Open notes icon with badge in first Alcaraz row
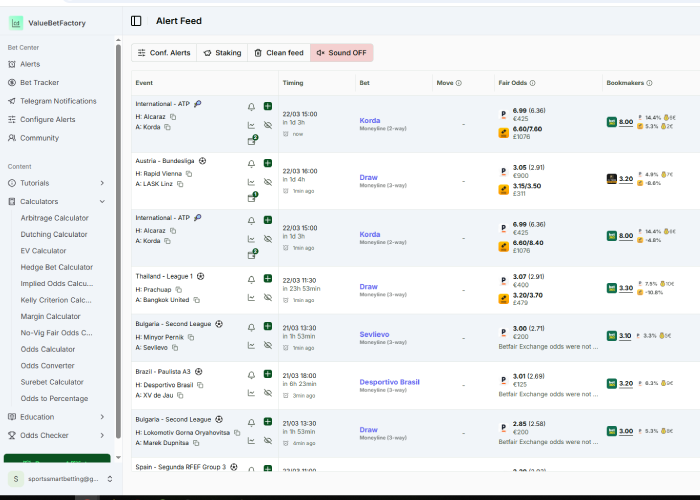 coord(253,140)
